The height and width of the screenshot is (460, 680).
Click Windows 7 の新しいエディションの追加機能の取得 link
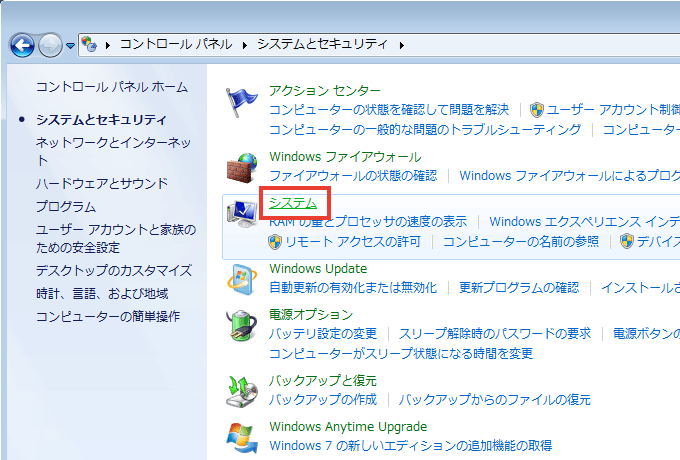(x=411, y=445)
